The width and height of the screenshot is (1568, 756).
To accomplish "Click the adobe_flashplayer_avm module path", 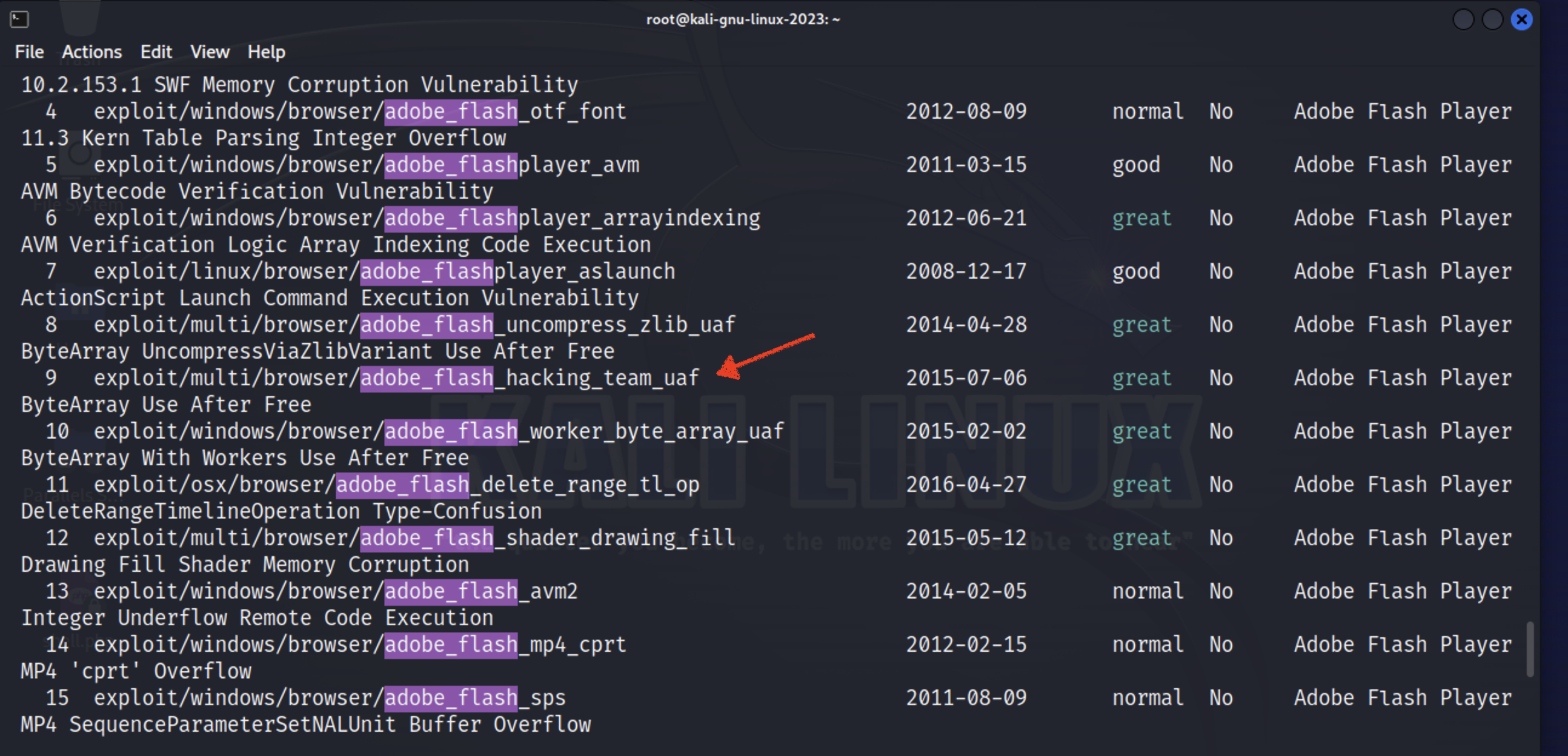I will coord(367,165).
